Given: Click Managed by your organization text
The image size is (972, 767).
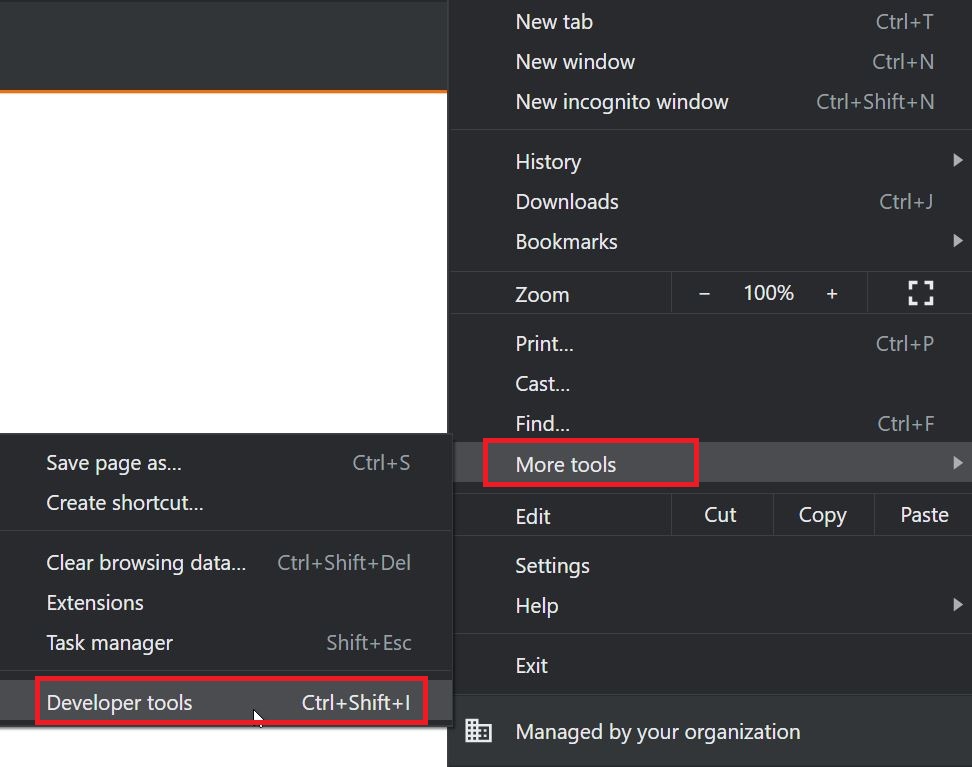Looking at the screenshot, I should tap(658, 732).
